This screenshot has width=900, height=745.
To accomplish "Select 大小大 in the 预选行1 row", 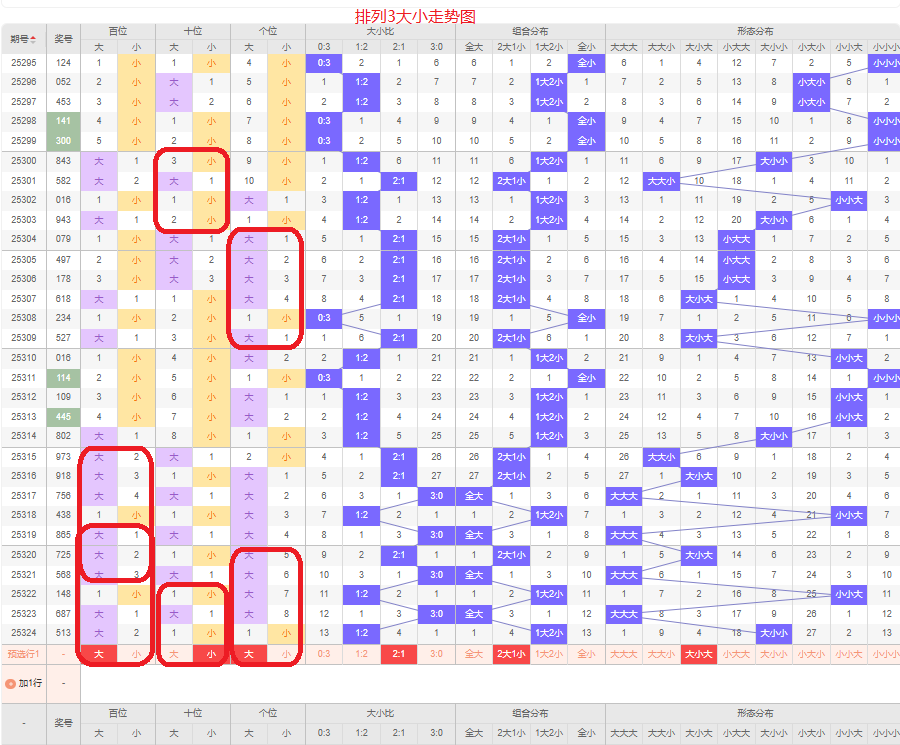I will pos(699,654).
